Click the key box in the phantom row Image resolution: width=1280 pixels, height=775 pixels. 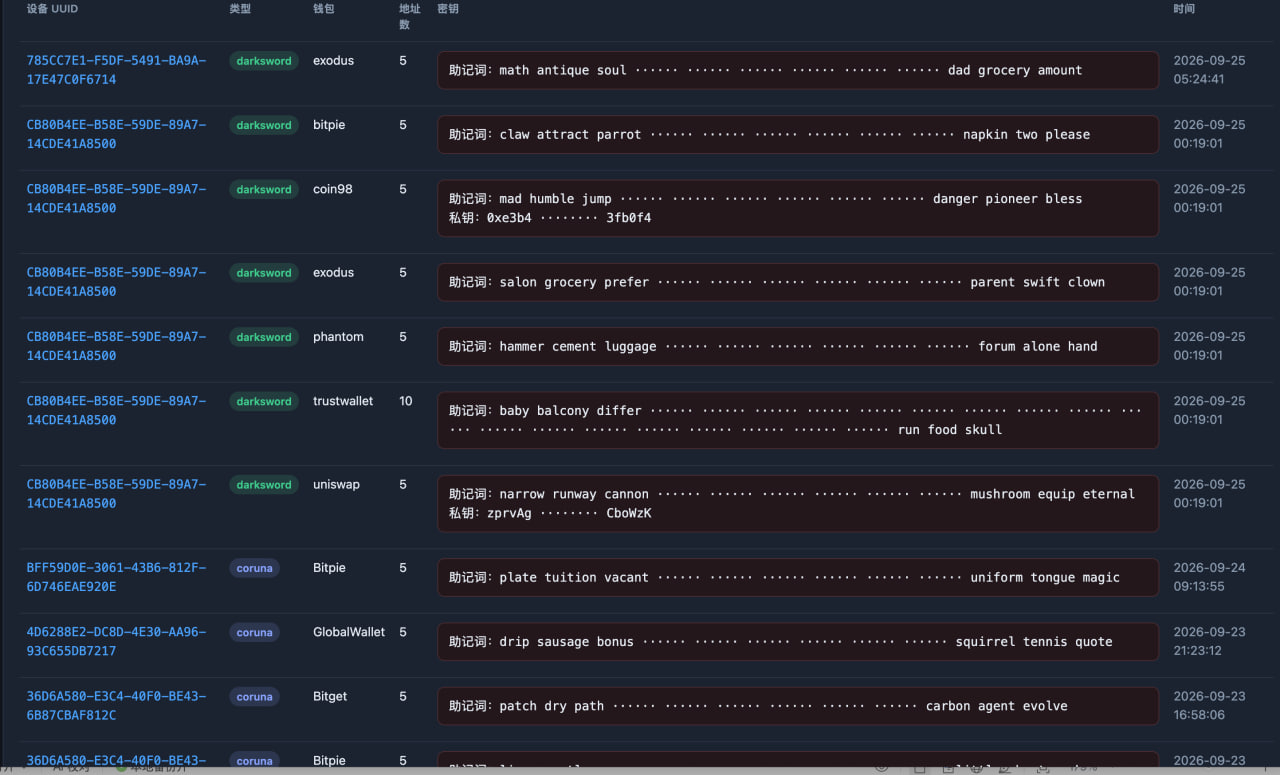pyautogui.click(x=798, y=347)
